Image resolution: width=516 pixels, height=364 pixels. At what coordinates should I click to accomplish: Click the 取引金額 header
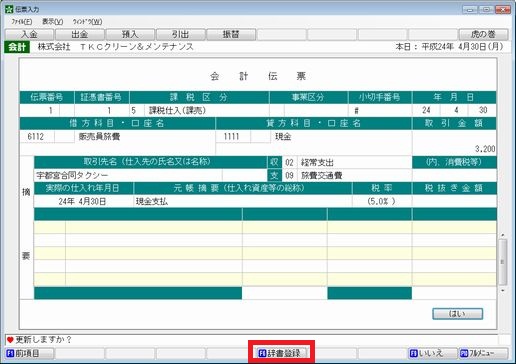(x=454, y=123)
